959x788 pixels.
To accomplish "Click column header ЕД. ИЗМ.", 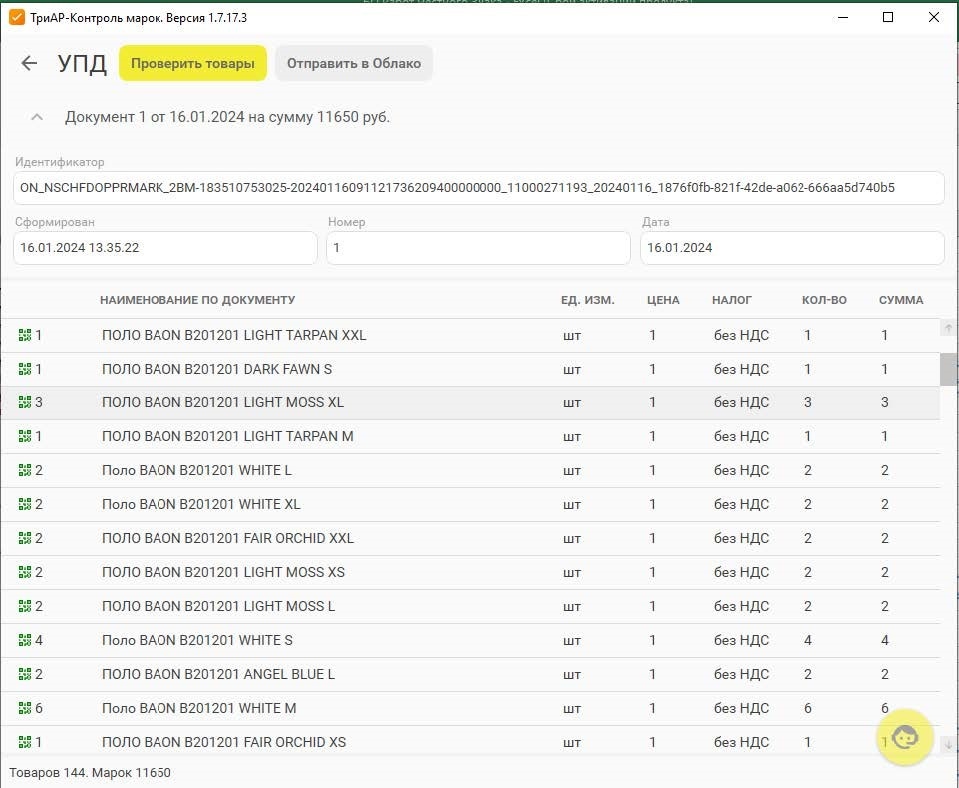I will 588,300.
